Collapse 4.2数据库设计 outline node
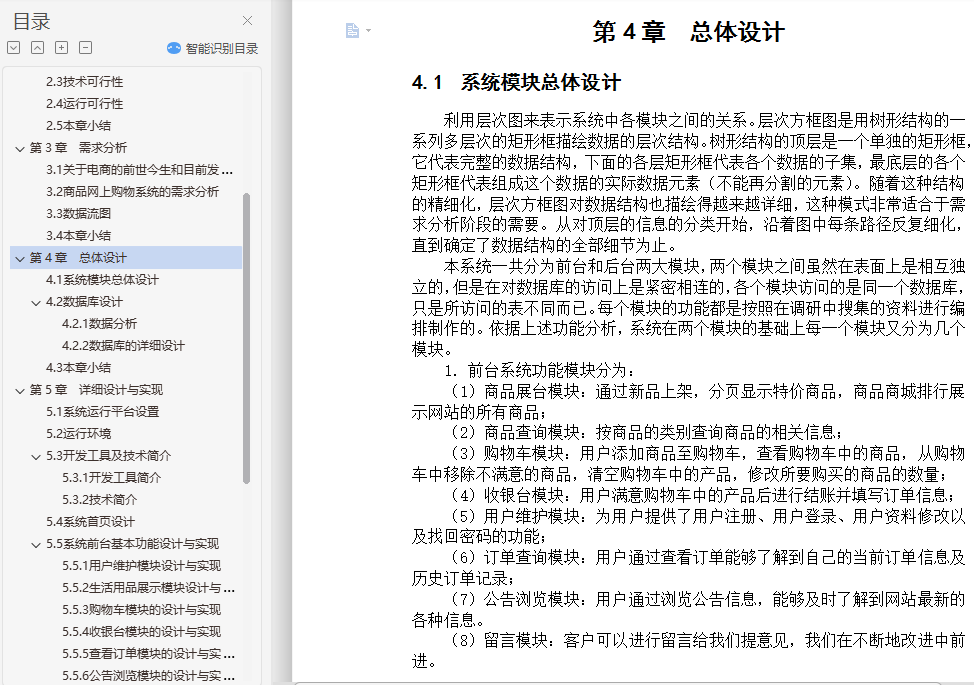Screen dimensions: 974x685 [36, 302]
